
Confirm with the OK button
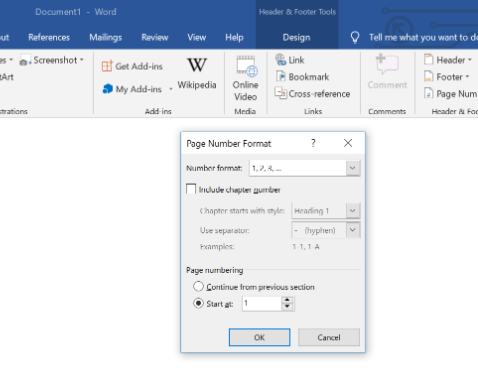click(x=259, y=337)
